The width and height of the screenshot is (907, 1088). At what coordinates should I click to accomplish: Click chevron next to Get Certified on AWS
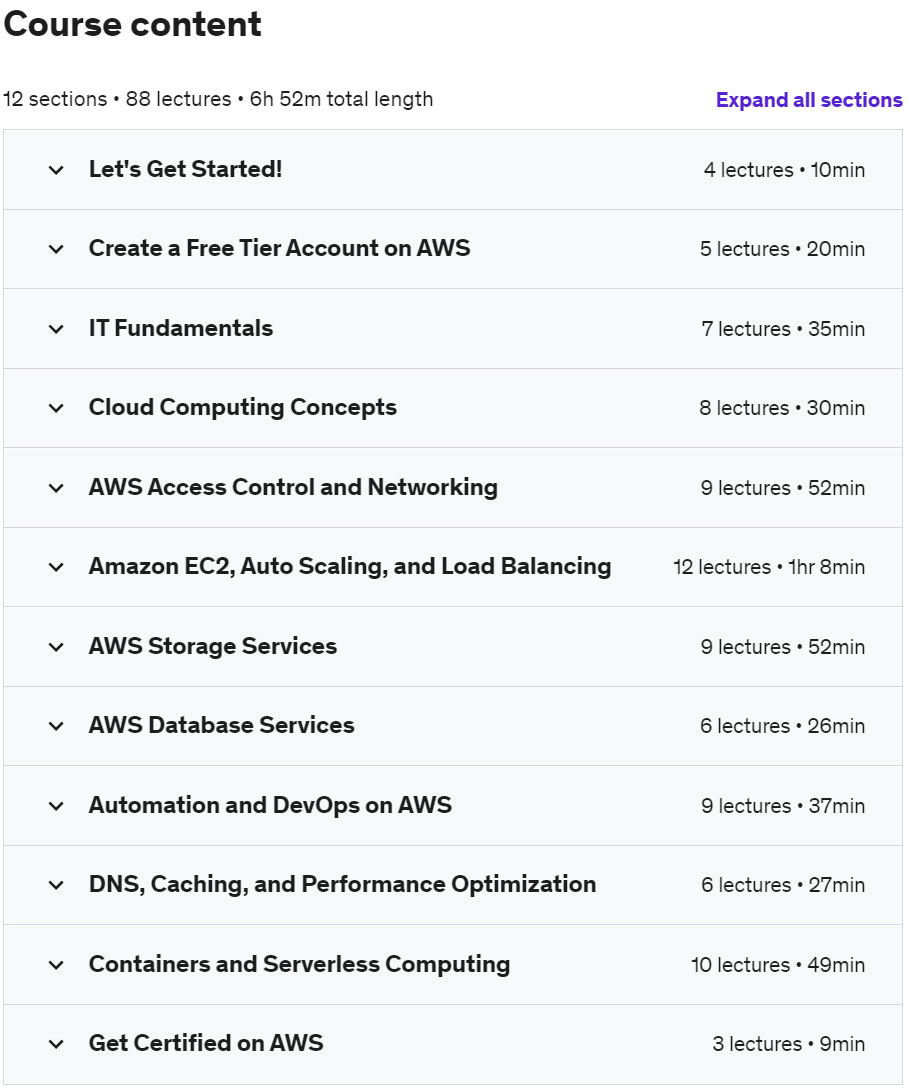[56, 1044]
